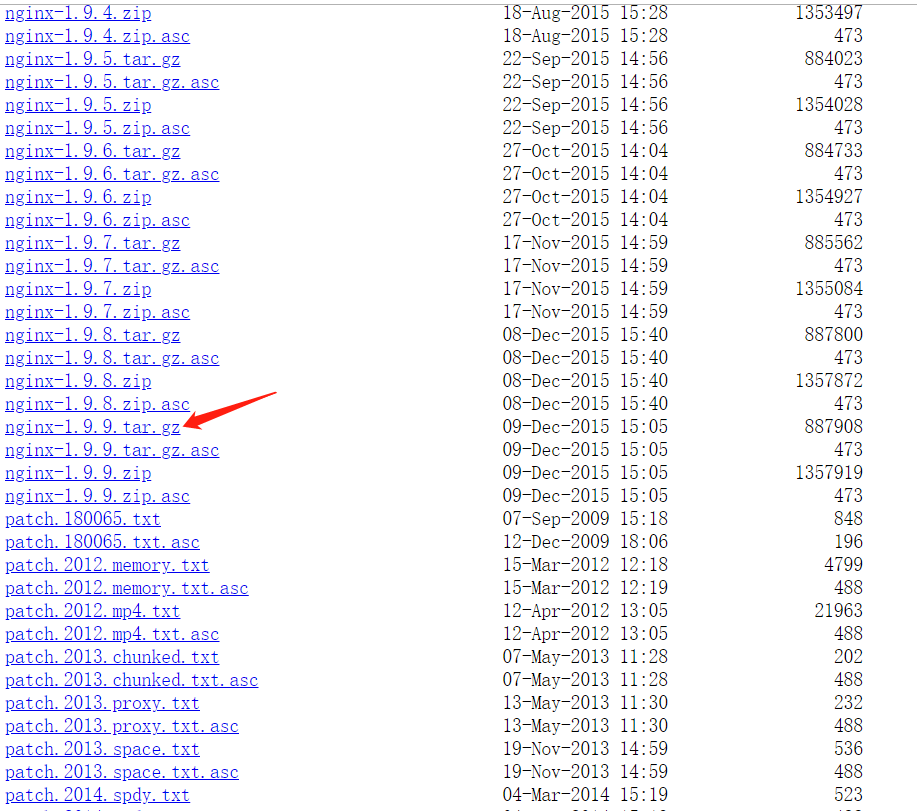Select date 07-Sep-2009 15:18
Screen dimensions: 917x811
tap(585, 519)
